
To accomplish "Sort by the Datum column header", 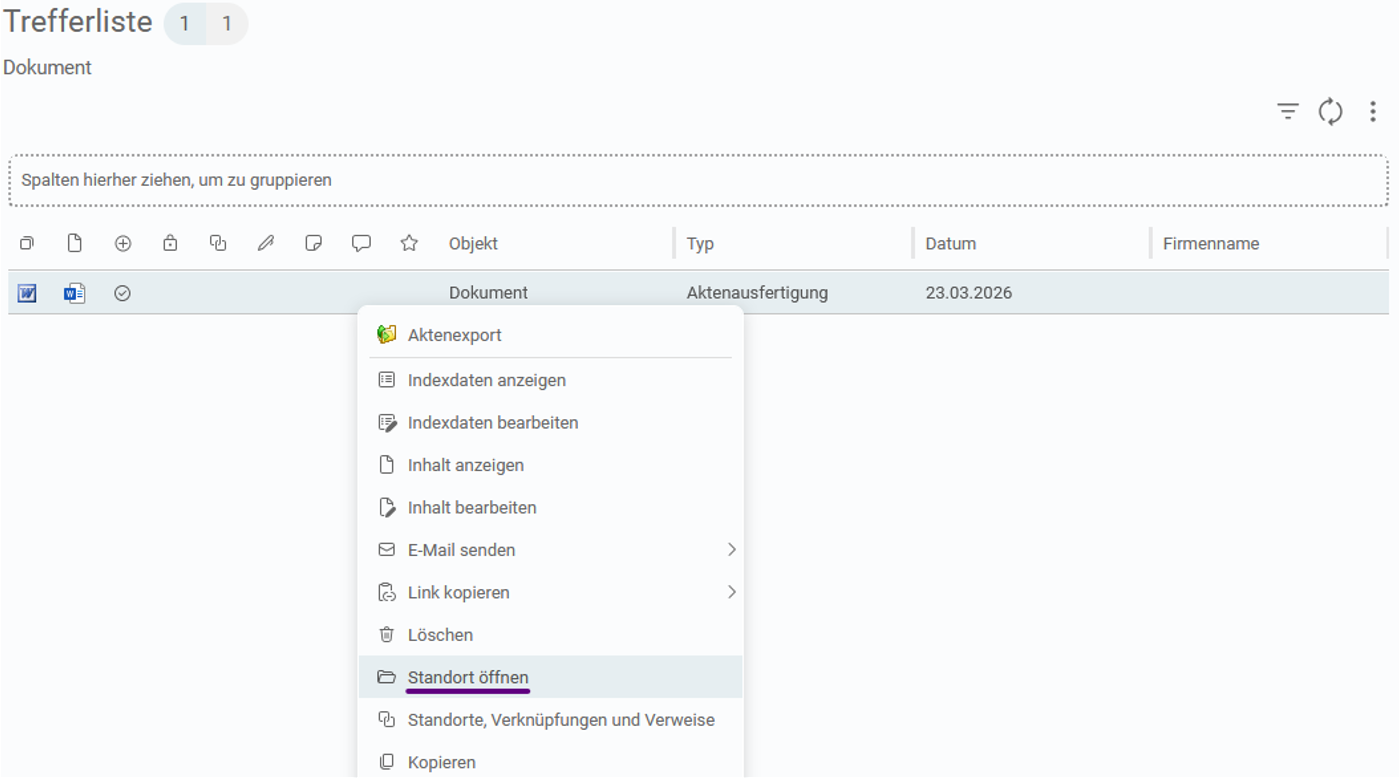I will (x=950, y=243).
